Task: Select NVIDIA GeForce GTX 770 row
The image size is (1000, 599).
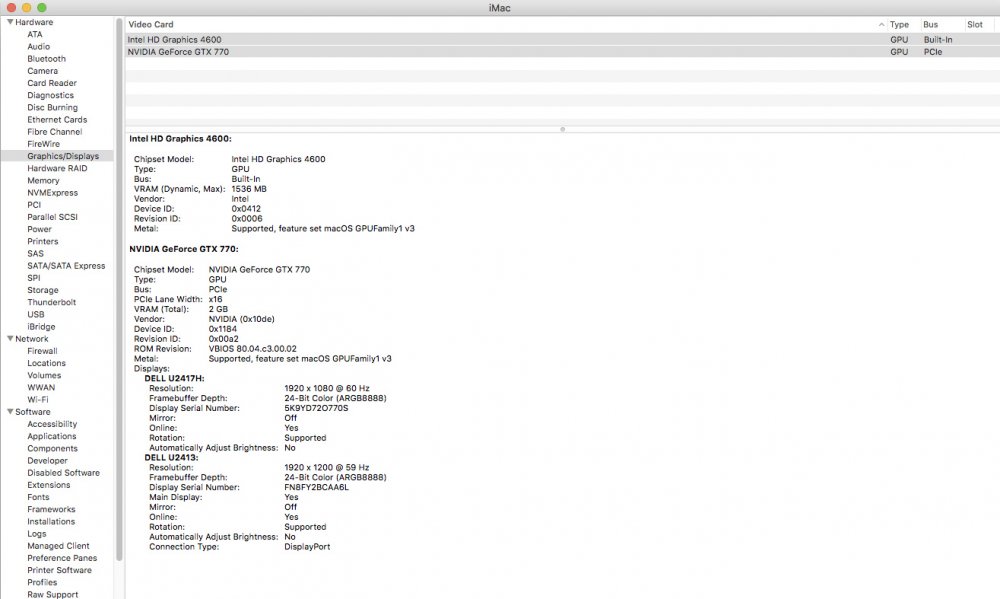Action: [x=562, y=52]
